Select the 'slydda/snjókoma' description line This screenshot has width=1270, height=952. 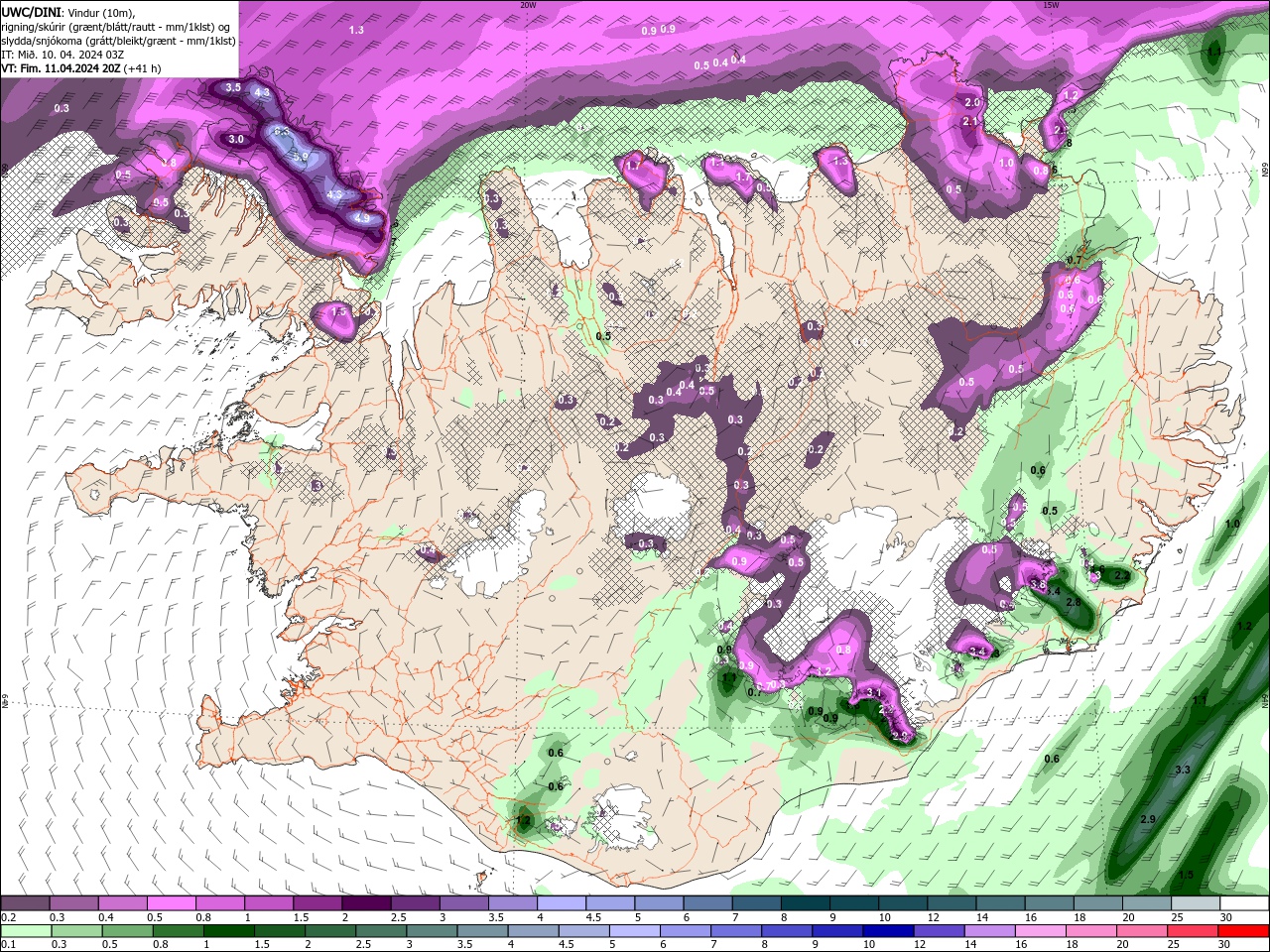pyautogui.click(x=118, y=41)
